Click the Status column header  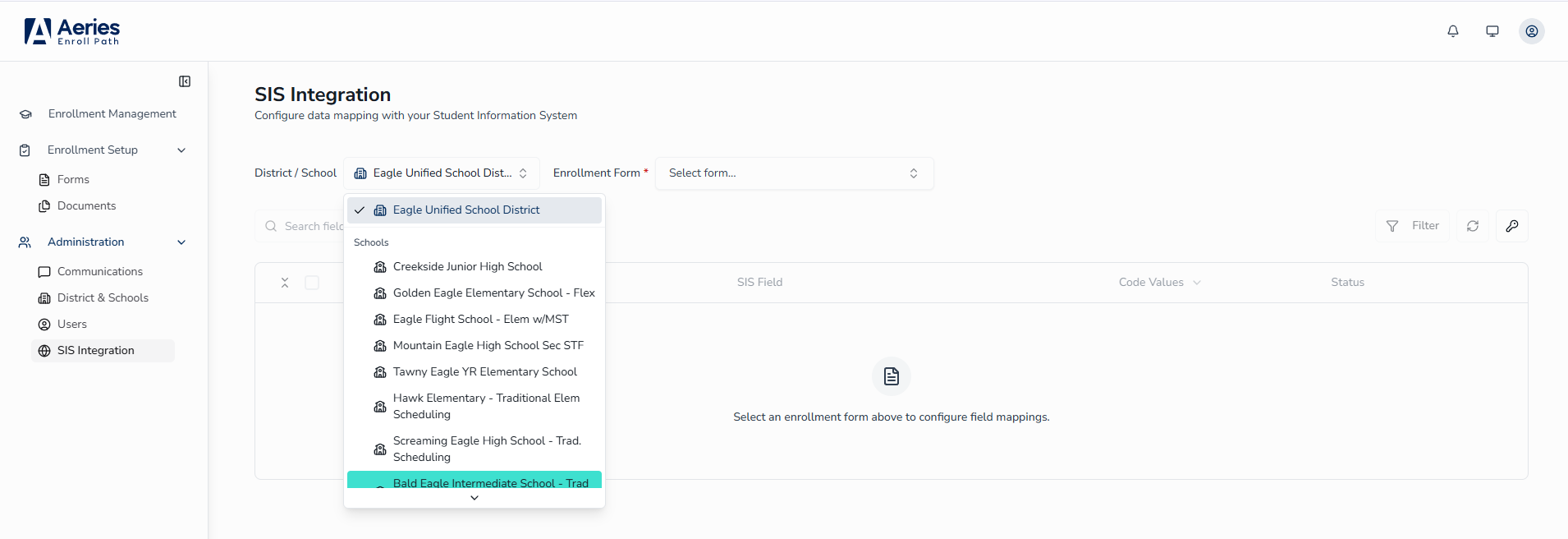coord(1347,283)
